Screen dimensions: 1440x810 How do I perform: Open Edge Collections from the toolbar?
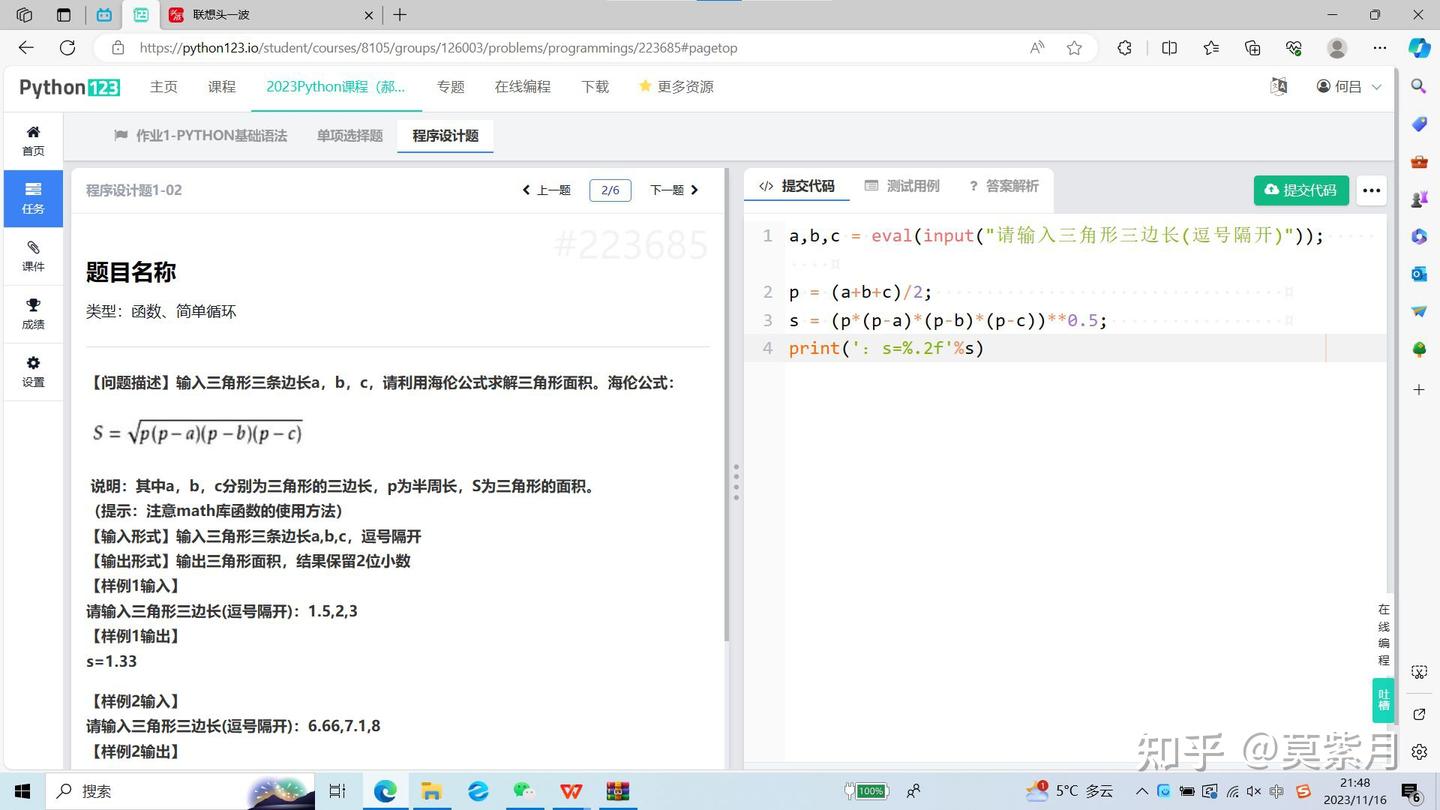(1251, 47)
